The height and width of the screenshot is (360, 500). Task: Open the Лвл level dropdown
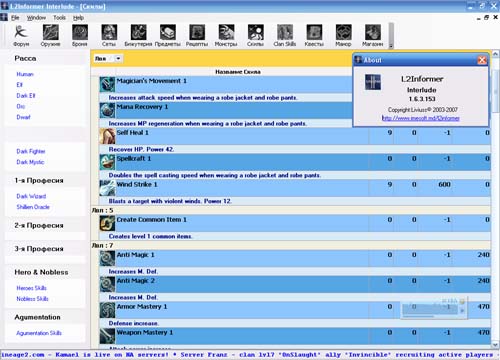point(118,59)
